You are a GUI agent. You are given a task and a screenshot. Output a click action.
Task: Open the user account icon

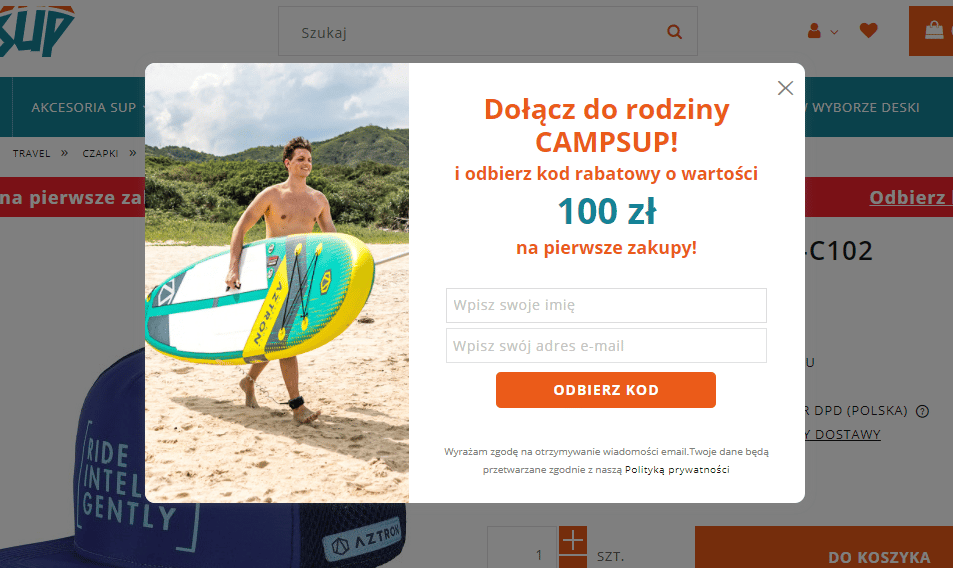click(x=815, y=31)
